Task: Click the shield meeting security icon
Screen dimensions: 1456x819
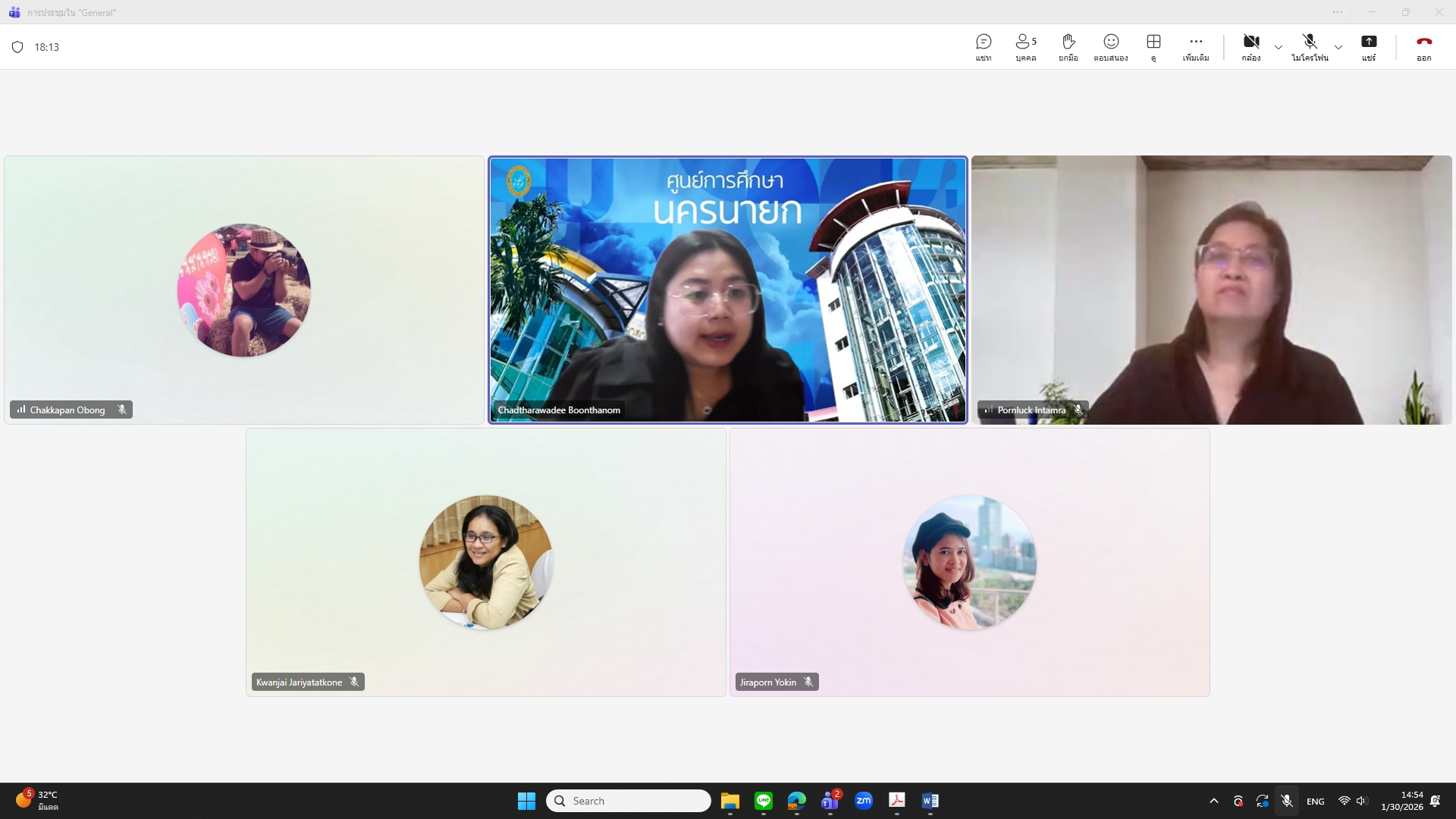Action: [x=17, y=47]
